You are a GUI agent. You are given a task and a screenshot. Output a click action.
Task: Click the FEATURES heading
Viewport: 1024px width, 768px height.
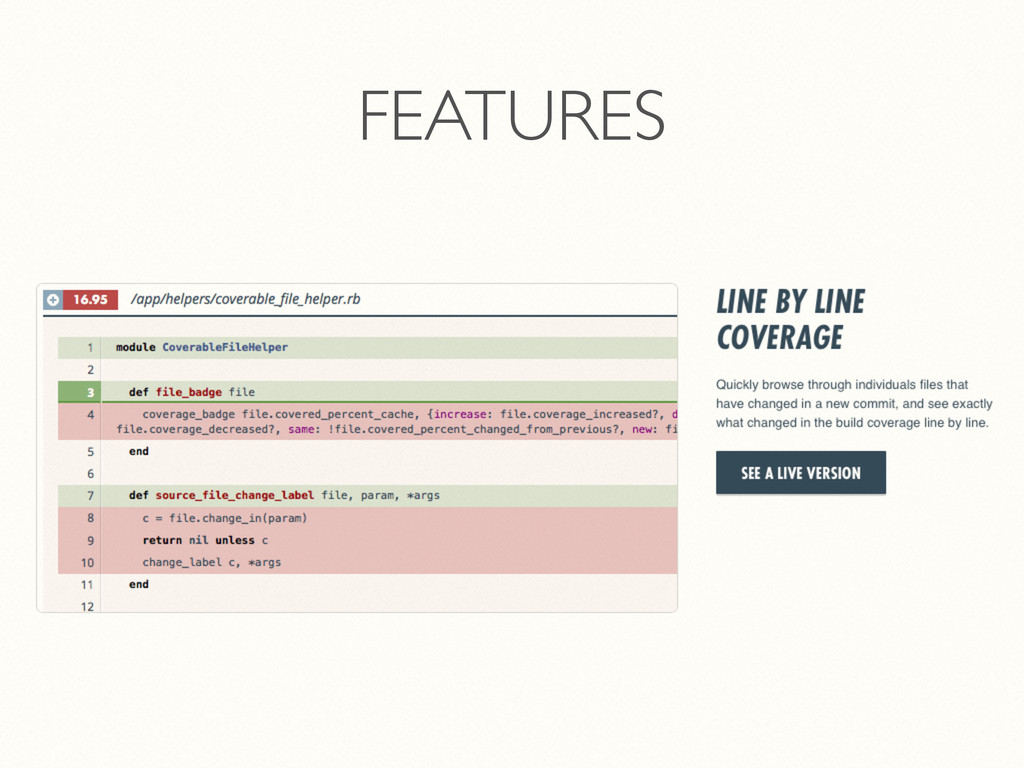coord(512,115)
